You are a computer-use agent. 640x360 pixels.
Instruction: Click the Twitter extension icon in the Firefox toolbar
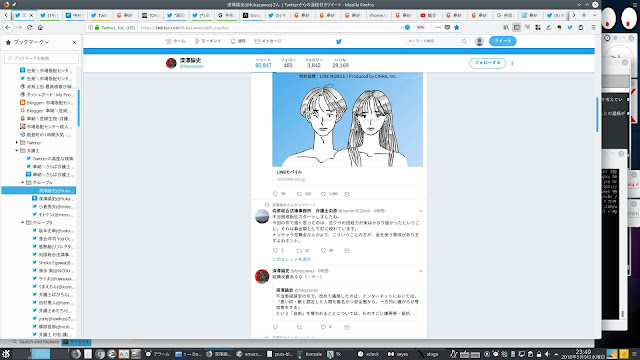[x=570, y=27]
